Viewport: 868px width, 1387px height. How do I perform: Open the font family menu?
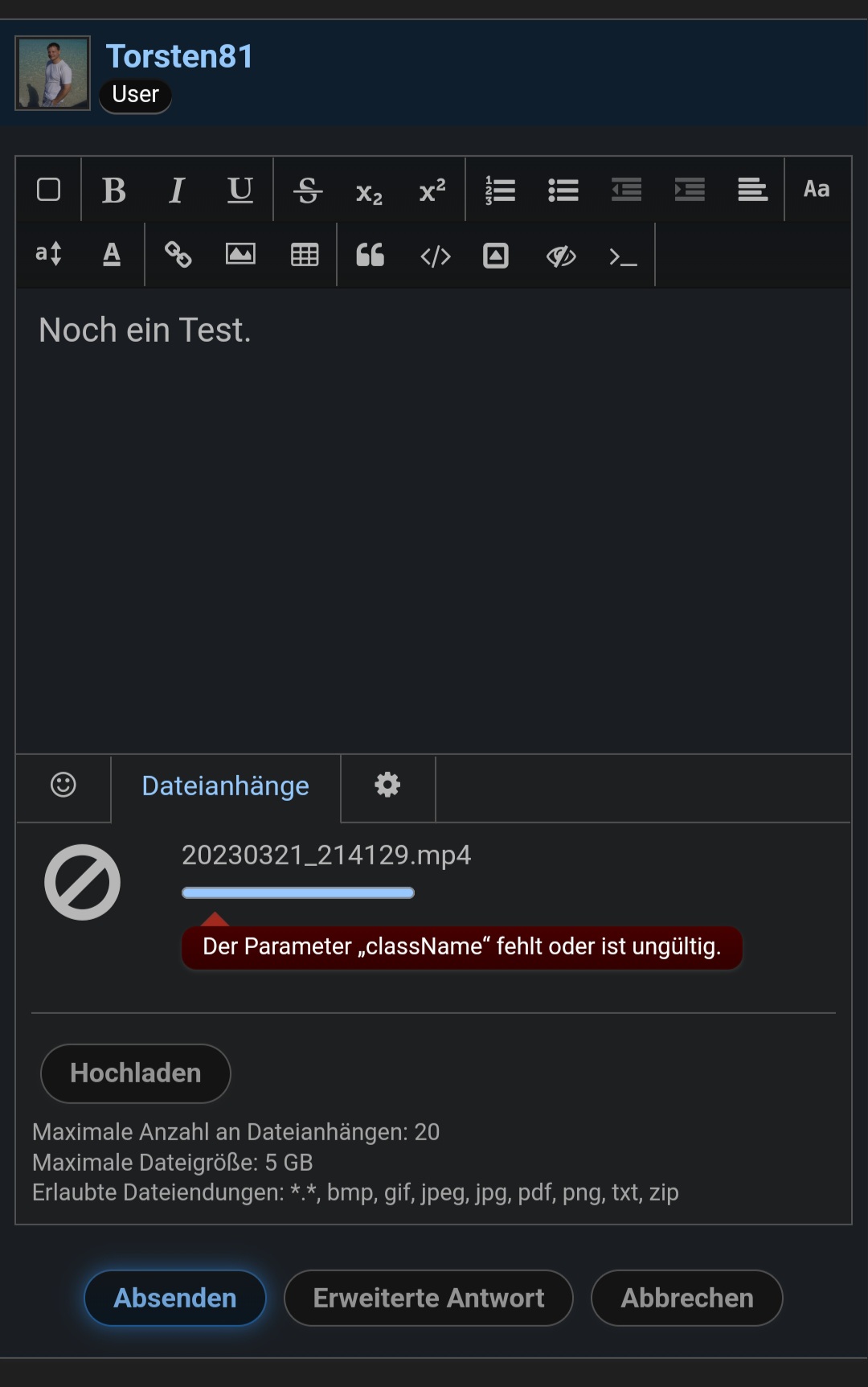coord(817,190)
